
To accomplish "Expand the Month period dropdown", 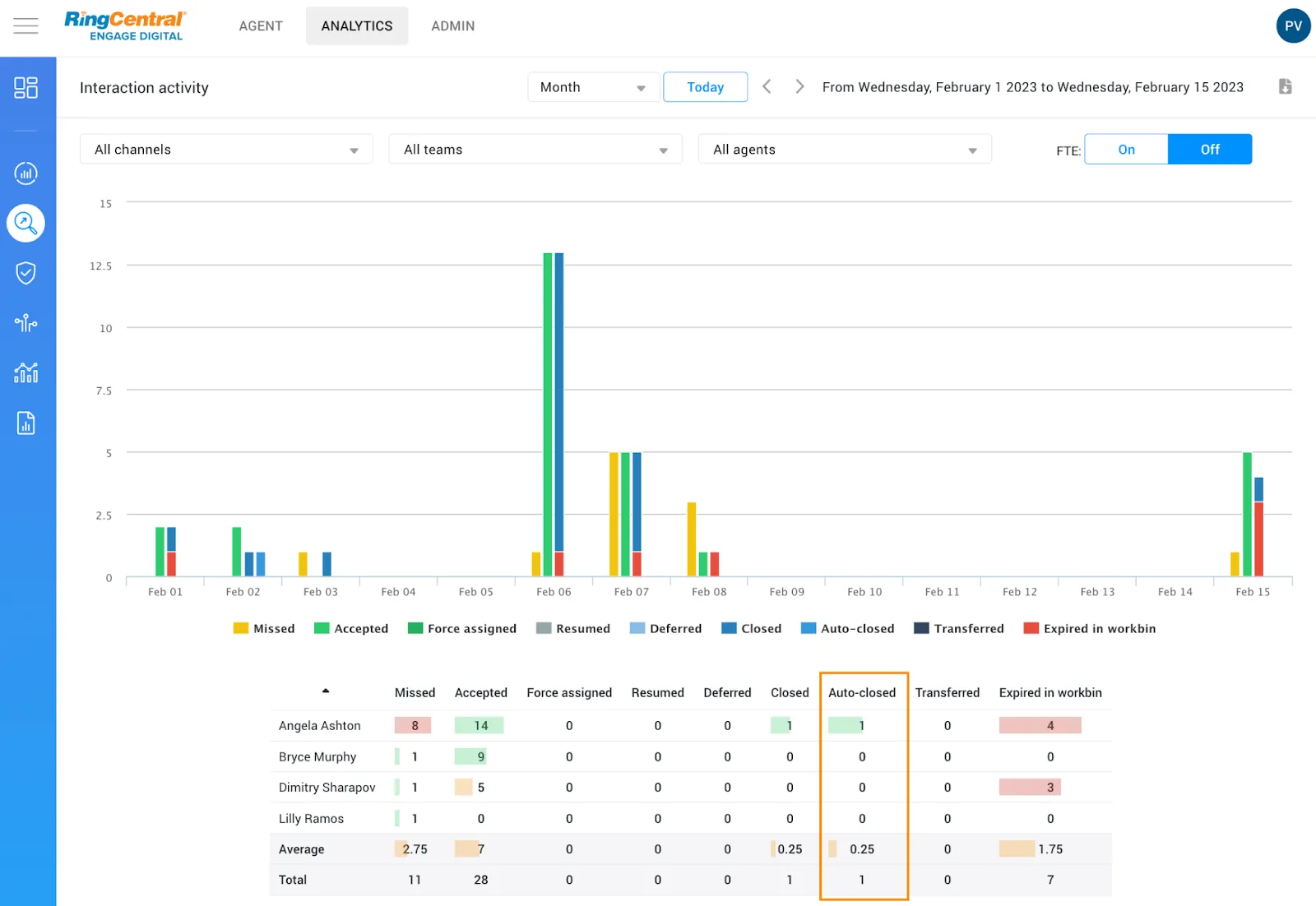I will [x=592, y=87].
